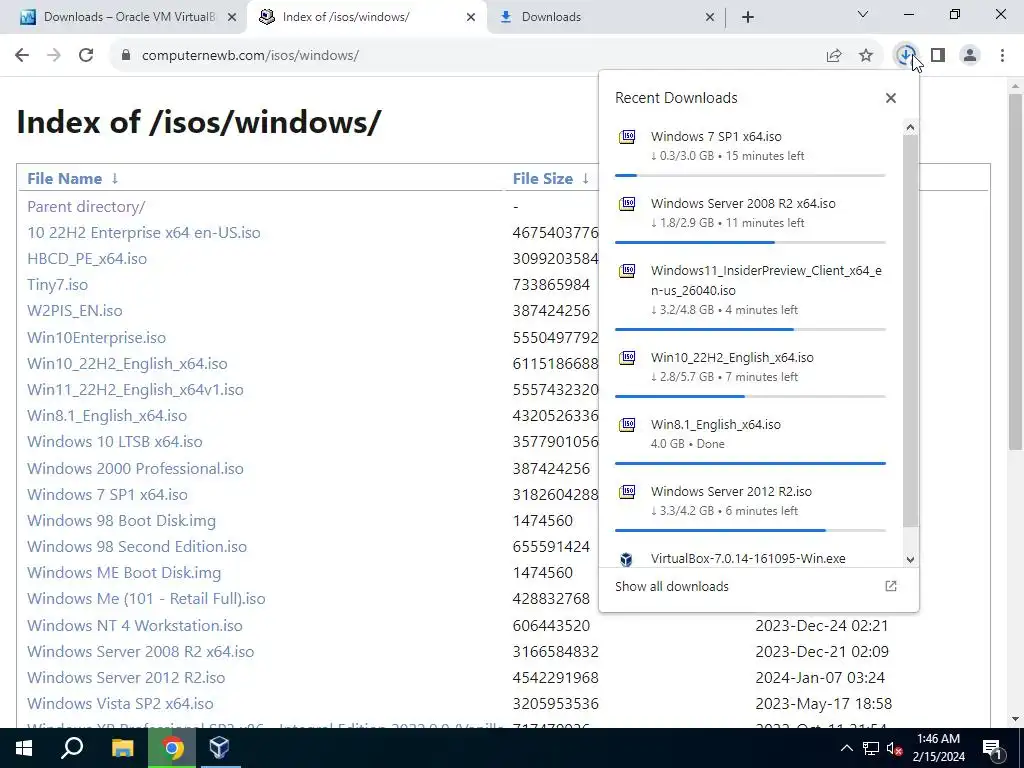1024x768 pixels.
Task: Switch to Downloads – Oracle VM VirtualBox tab
Action: tap(129, 17)
